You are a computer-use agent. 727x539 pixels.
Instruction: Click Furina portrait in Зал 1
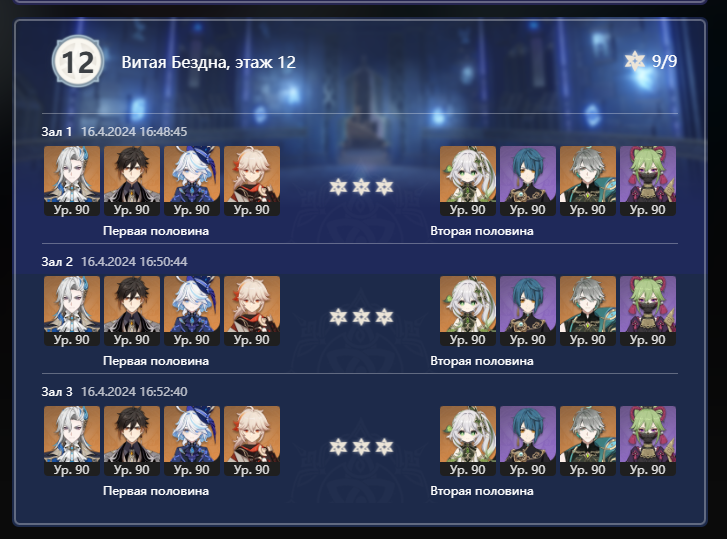(192, 181)
